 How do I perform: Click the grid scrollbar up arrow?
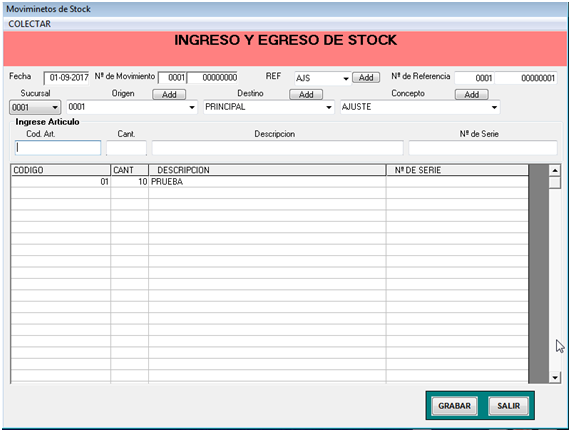pyautogui.click(x=555, y=170)
